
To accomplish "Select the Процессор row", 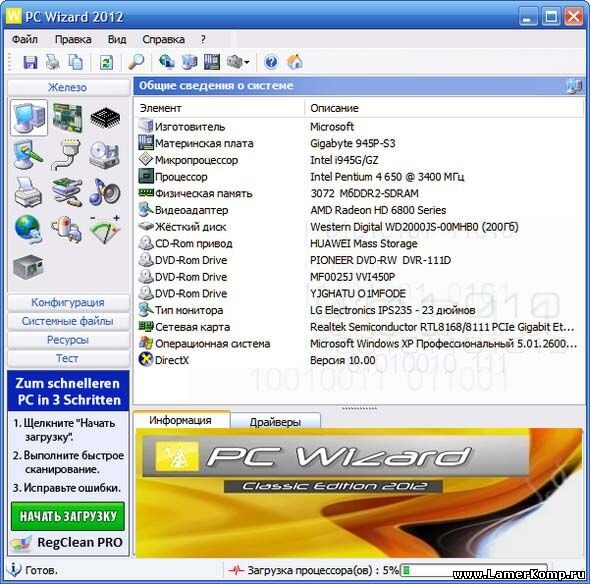I will click(x=359, y=176).
